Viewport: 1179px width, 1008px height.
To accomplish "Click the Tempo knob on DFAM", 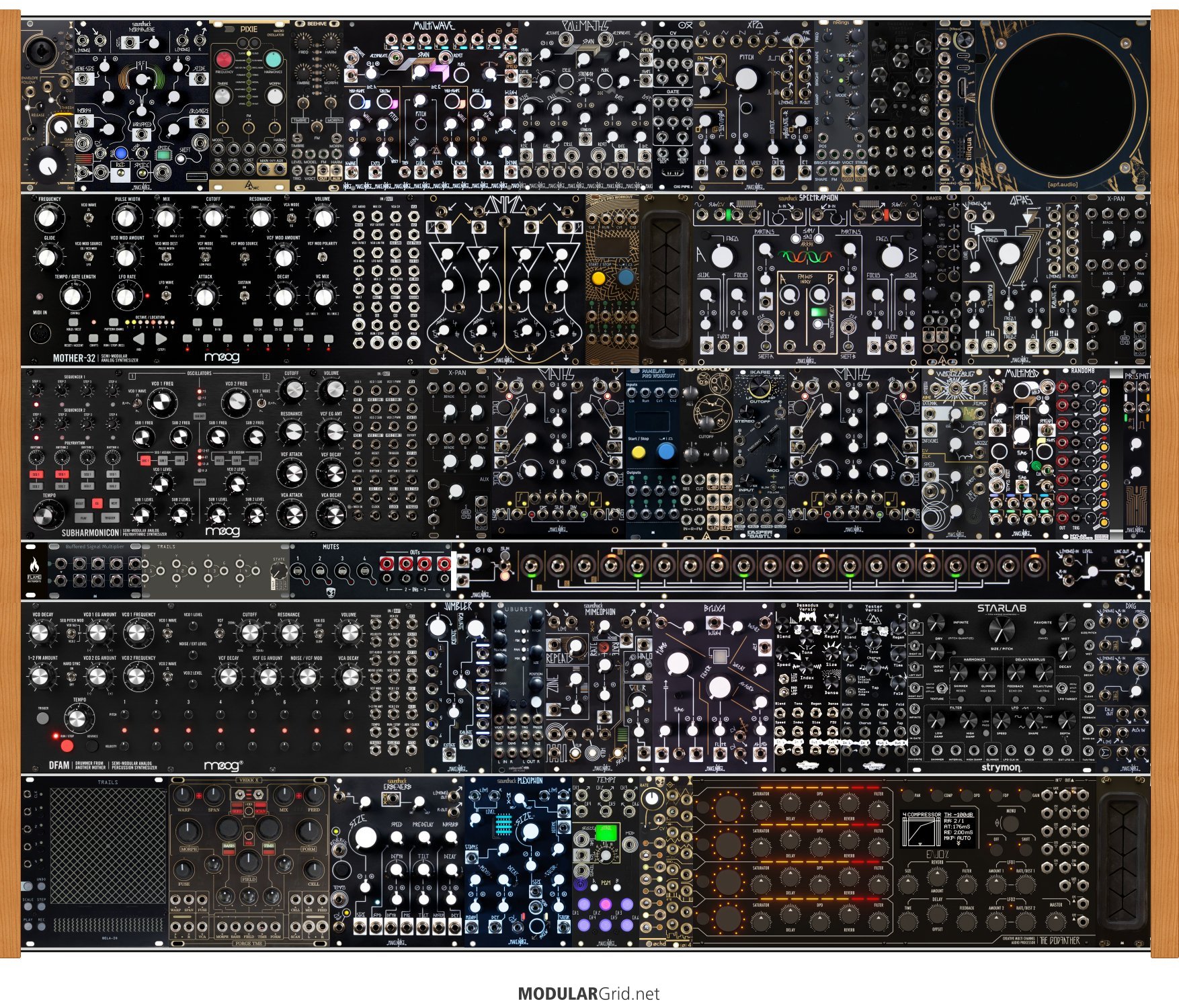I will point(78,720).
